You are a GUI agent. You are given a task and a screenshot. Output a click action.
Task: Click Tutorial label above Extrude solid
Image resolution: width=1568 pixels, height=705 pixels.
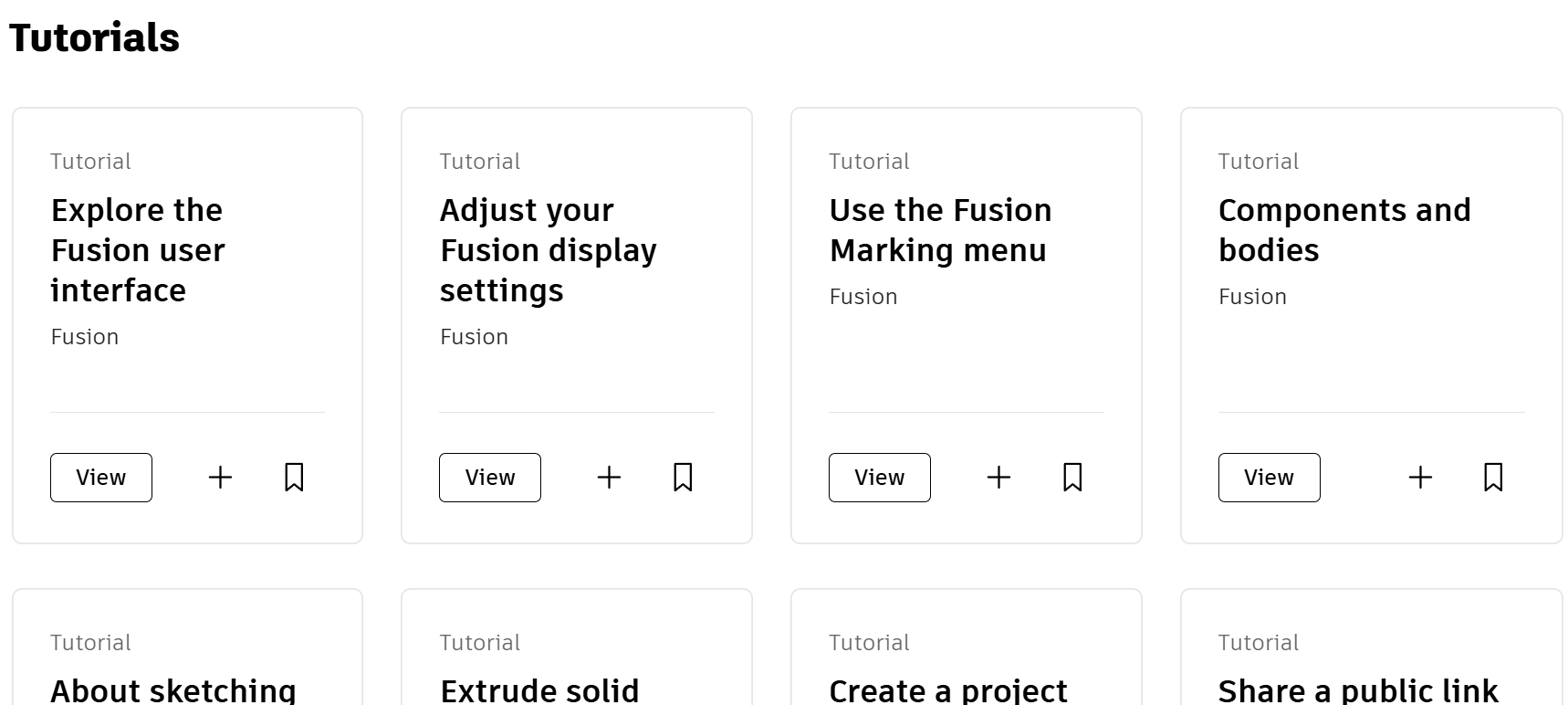pos(480,643)
